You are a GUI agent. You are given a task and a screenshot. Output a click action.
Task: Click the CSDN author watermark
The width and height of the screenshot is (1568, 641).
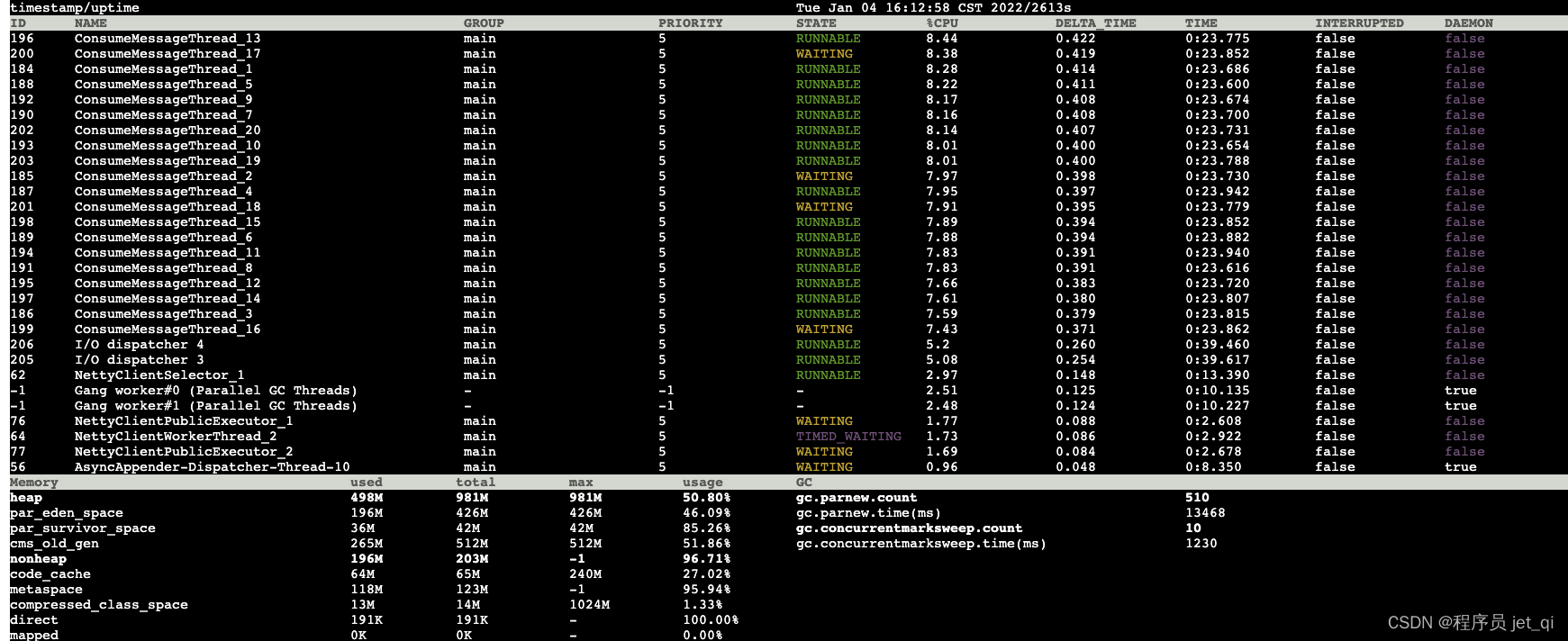(x=1470, y=622)
